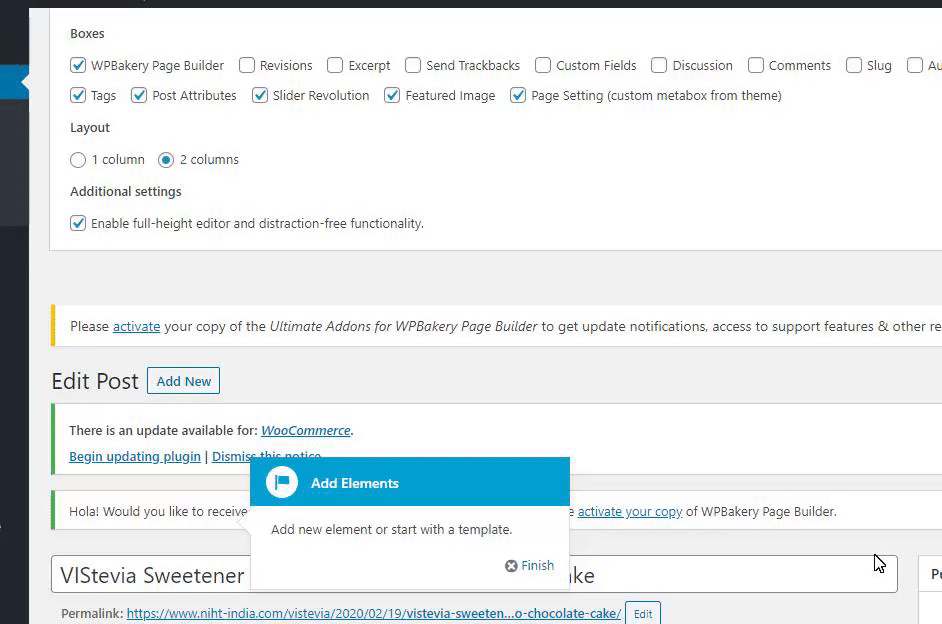Screen dimensions: 942x624
Task: Uncheck the Tags box
Action: click(78, 95)
